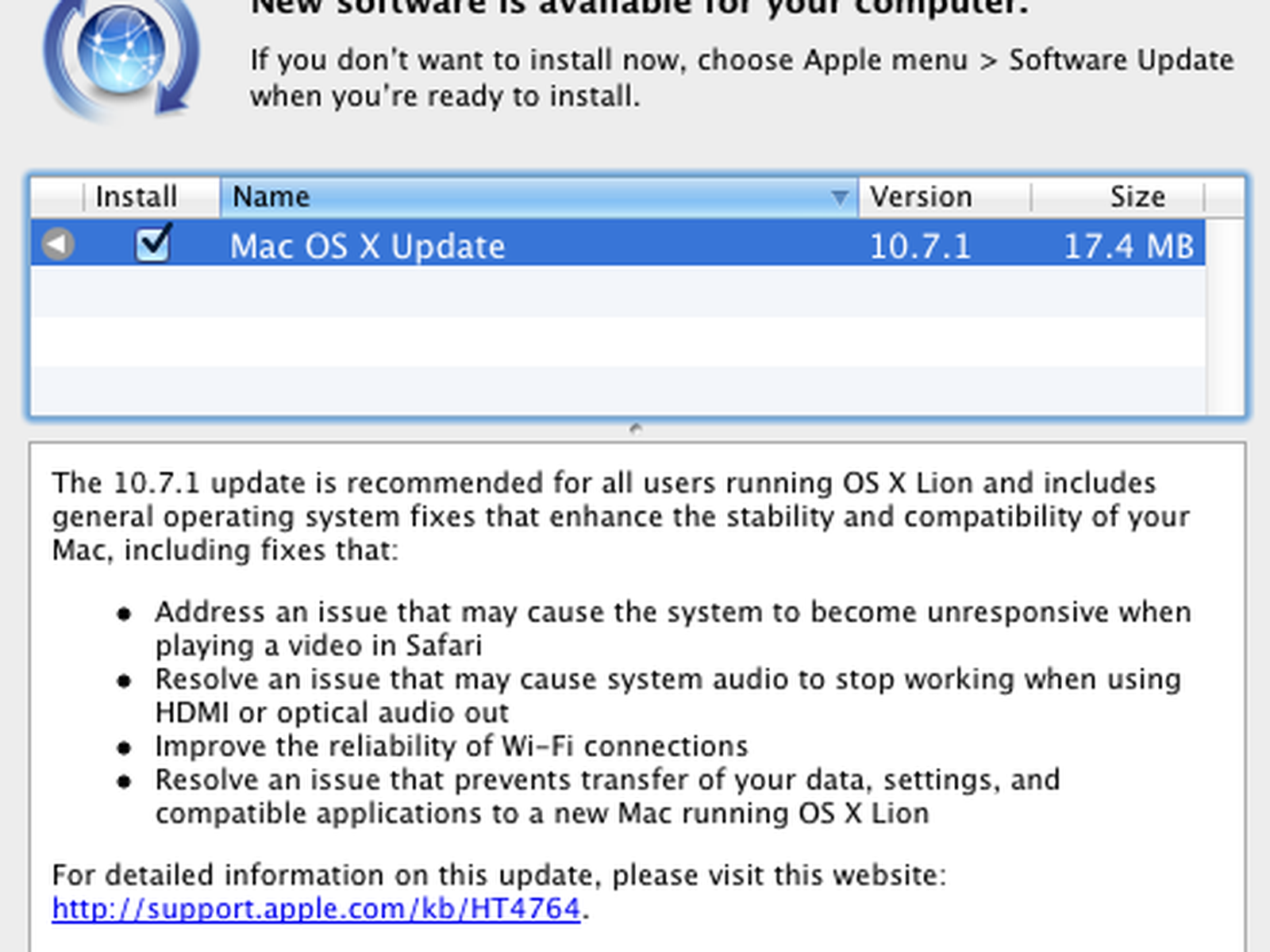This screenshot has width=1270, height=952.
Task: Click the Size column header
Action: click(1118, 197)
